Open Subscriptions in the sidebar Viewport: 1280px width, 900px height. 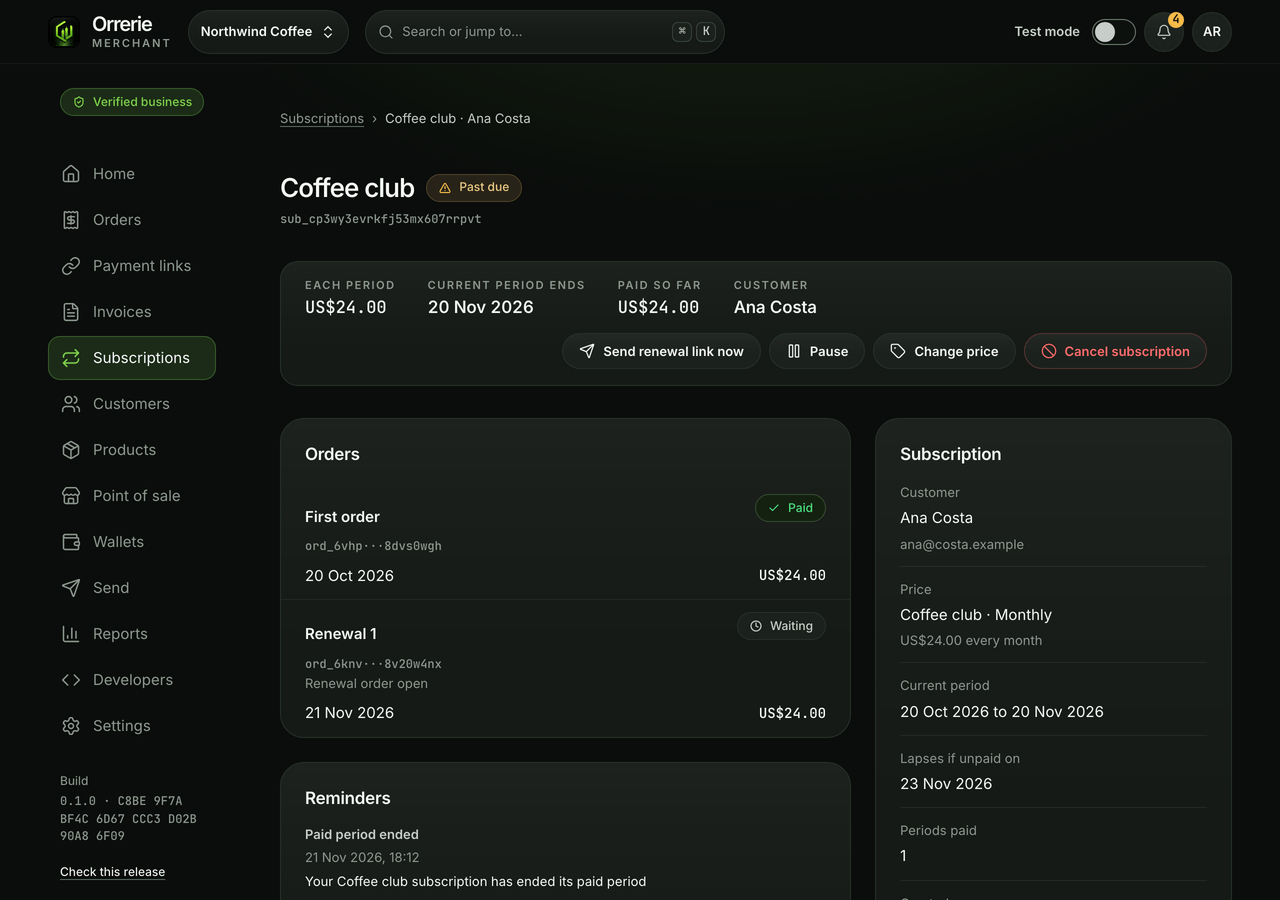(x=132, y=358)
